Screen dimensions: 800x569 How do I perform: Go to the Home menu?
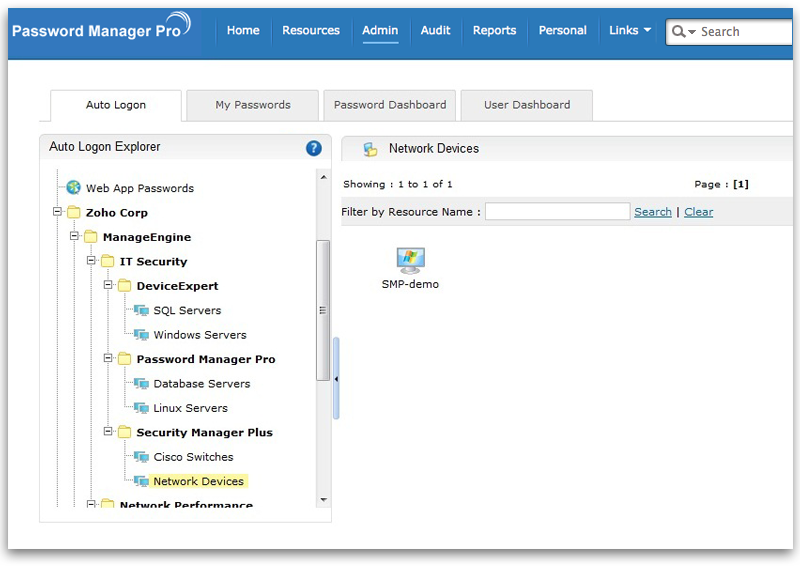pos(243,31)
